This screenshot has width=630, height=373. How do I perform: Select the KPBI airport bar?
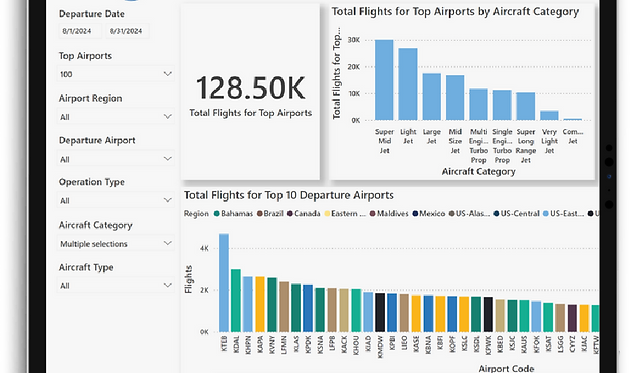(392, 313)
